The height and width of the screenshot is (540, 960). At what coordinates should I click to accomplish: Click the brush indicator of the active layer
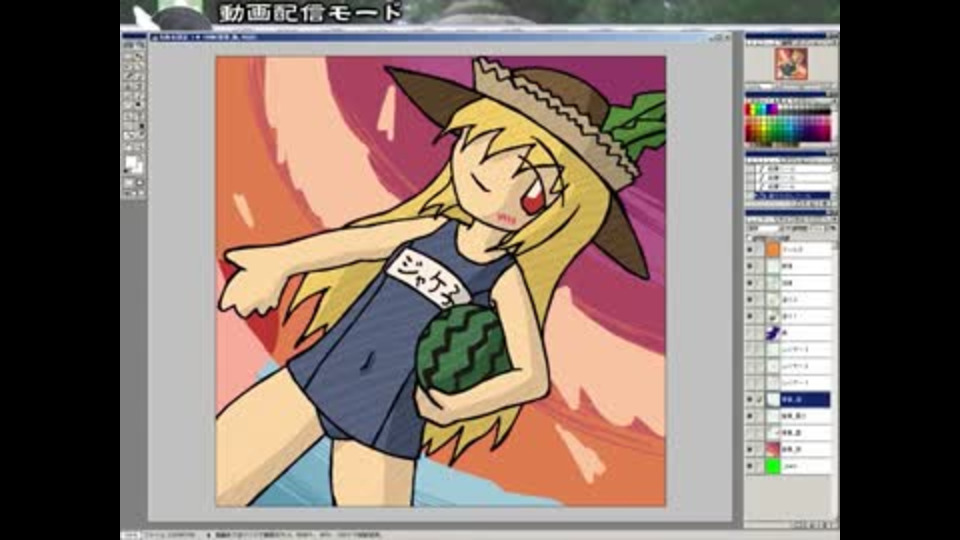tap(759, 399)
